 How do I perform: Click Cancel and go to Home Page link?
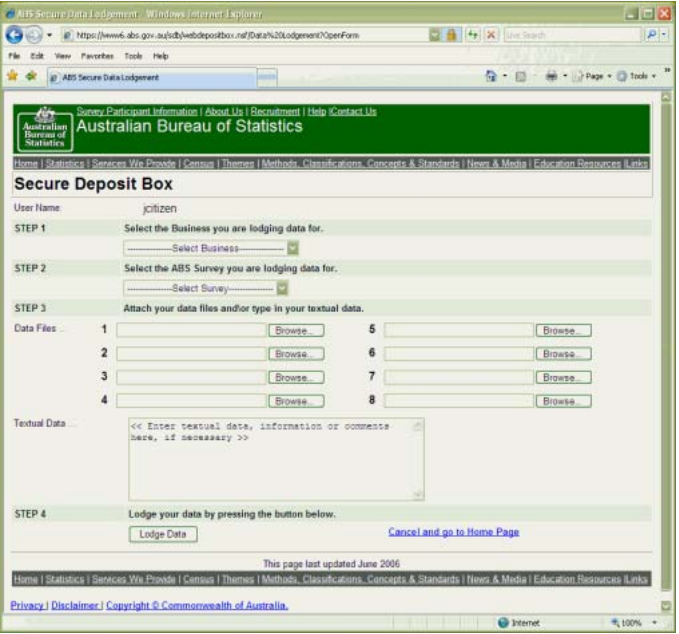(x=453, y=532)
